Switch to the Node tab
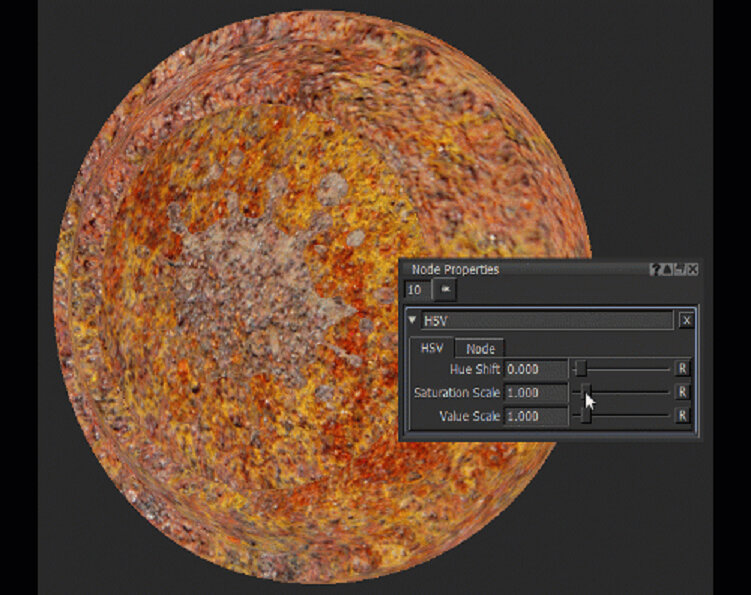 tap(480, 349)
